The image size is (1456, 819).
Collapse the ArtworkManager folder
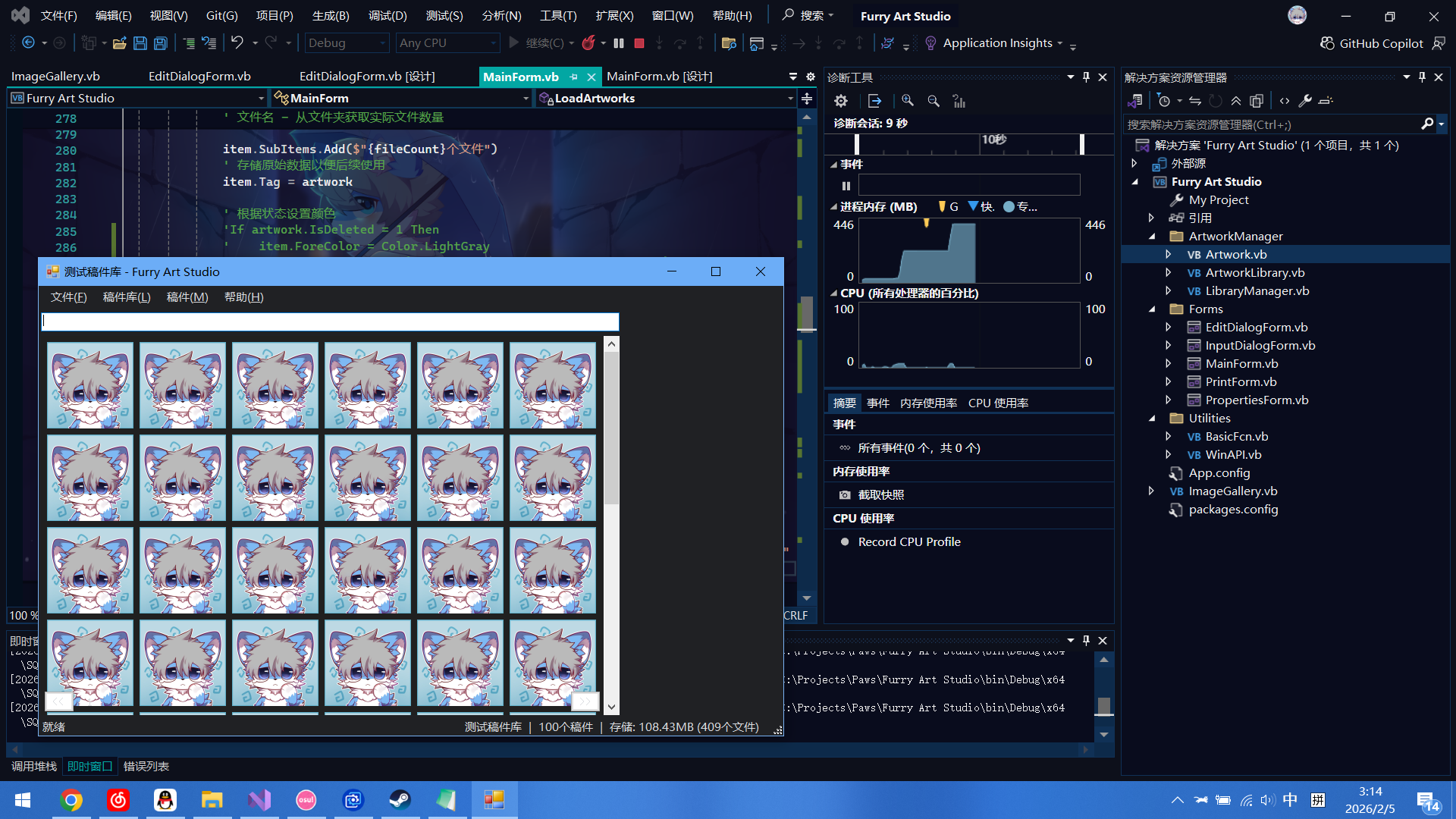[1151, 237]
